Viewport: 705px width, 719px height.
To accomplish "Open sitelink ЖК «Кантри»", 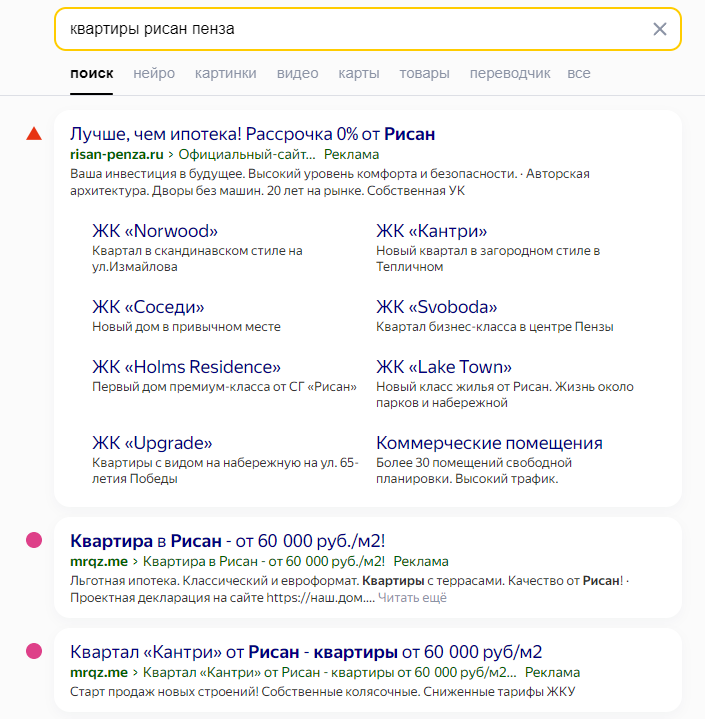I will (431, 231).
